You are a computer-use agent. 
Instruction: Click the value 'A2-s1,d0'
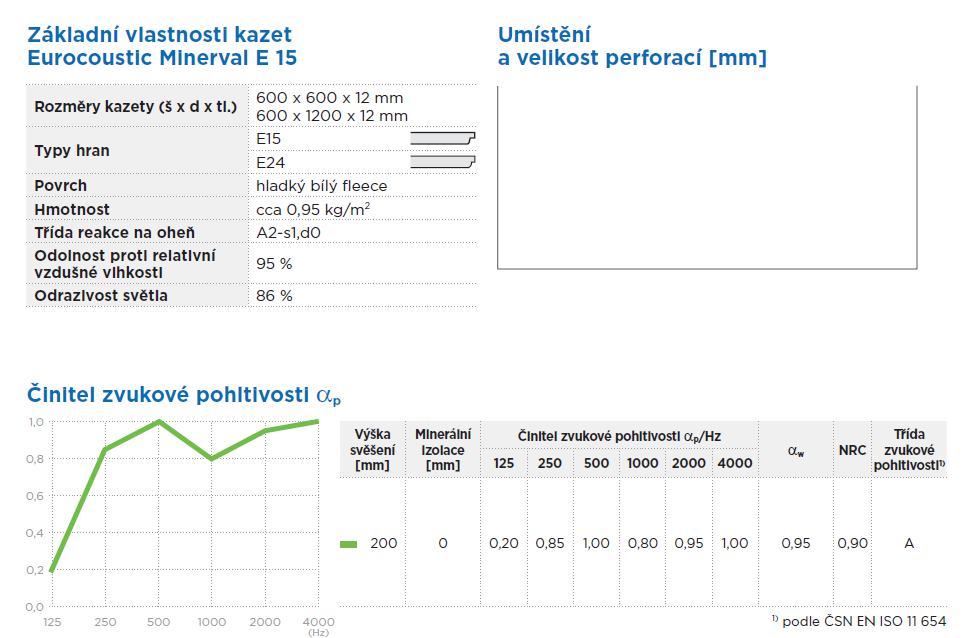(x=288, y=233)
